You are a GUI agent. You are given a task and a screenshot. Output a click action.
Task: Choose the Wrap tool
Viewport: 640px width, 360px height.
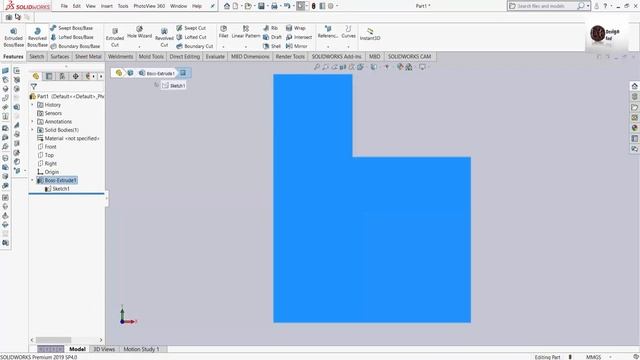pos(296,28)
